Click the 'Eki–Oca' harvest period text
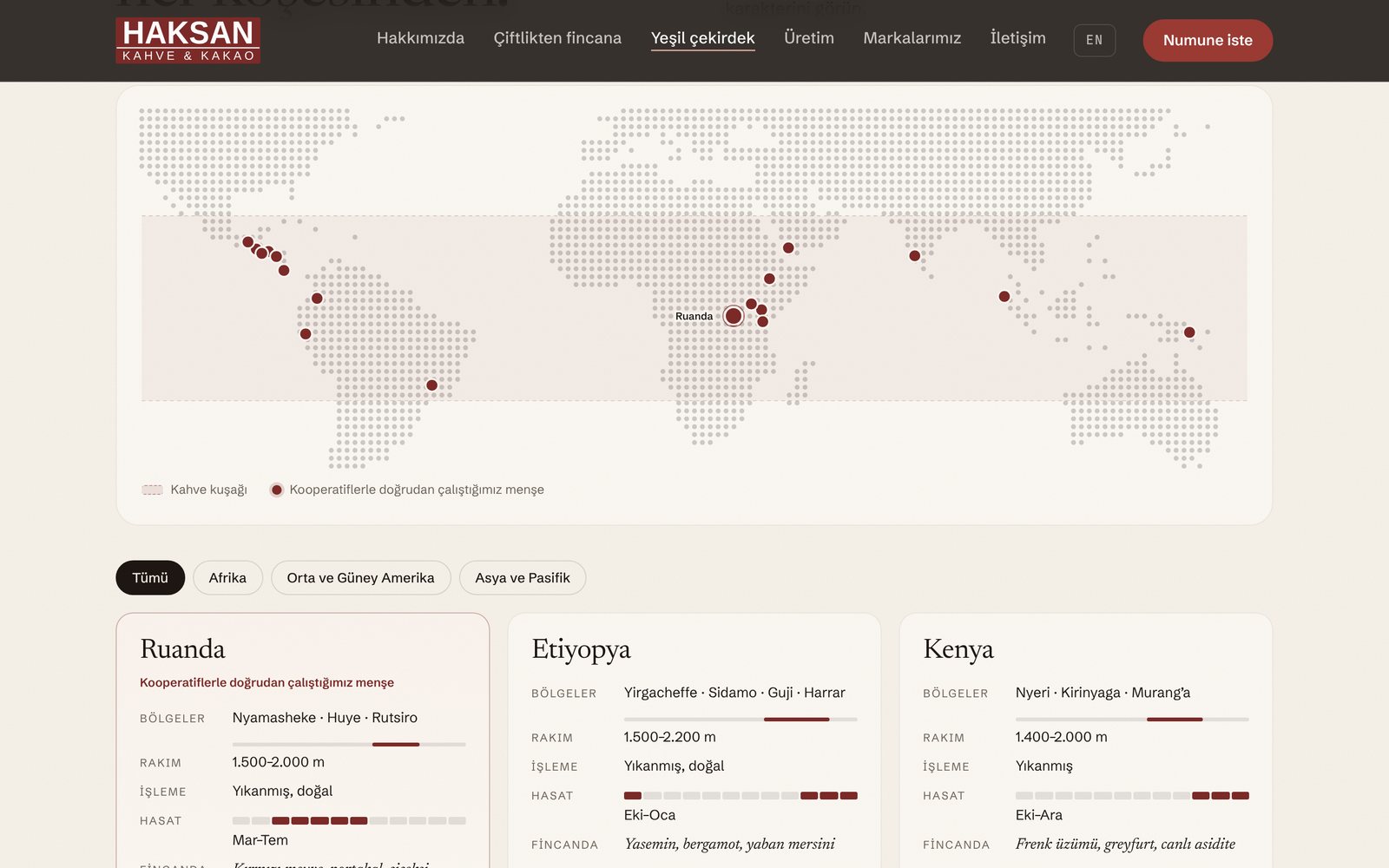Image resolution: width=1389 pixels, height=868 pixels. pos(649,815)
